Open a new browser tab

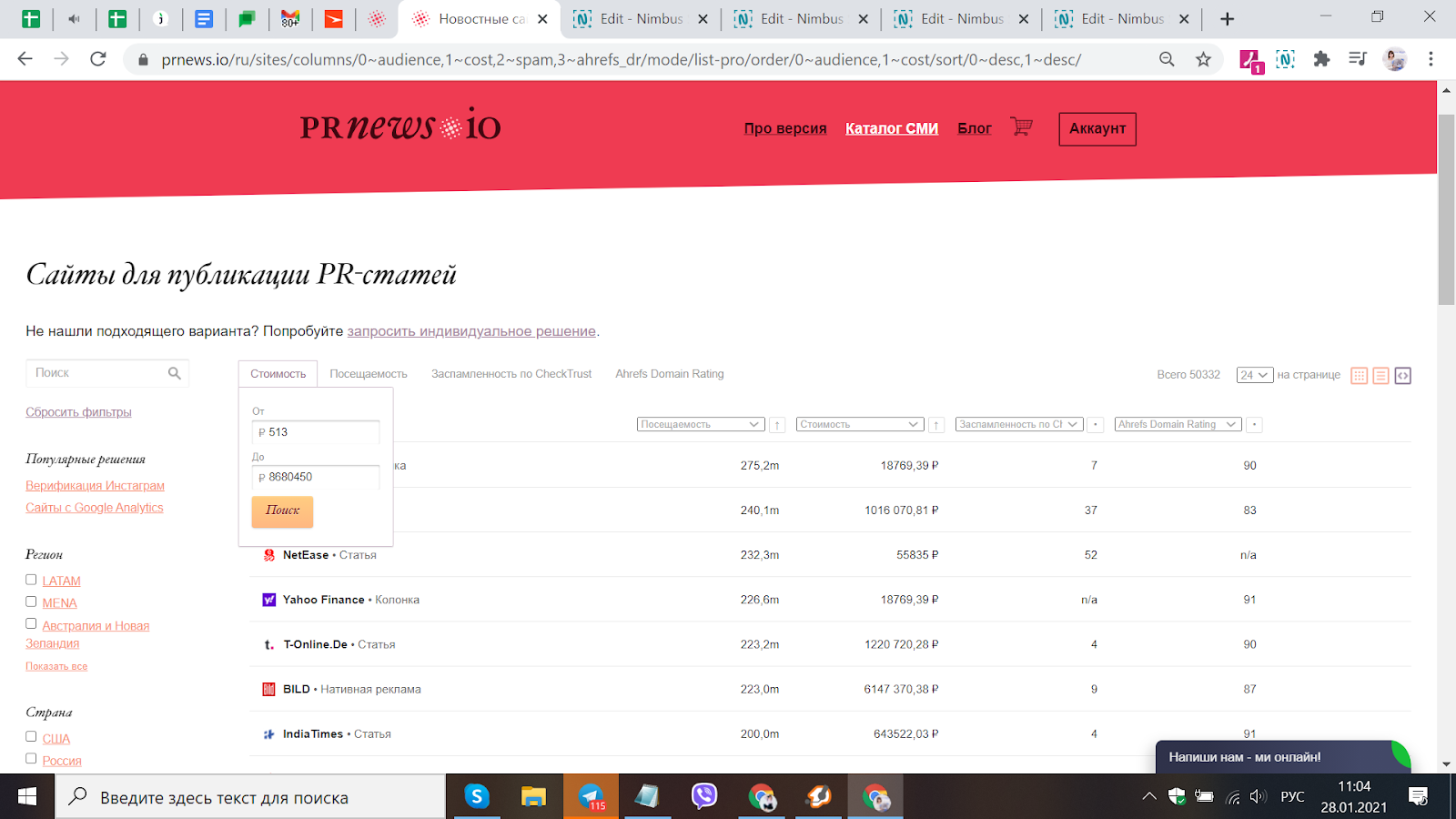tap(1227, 18)
